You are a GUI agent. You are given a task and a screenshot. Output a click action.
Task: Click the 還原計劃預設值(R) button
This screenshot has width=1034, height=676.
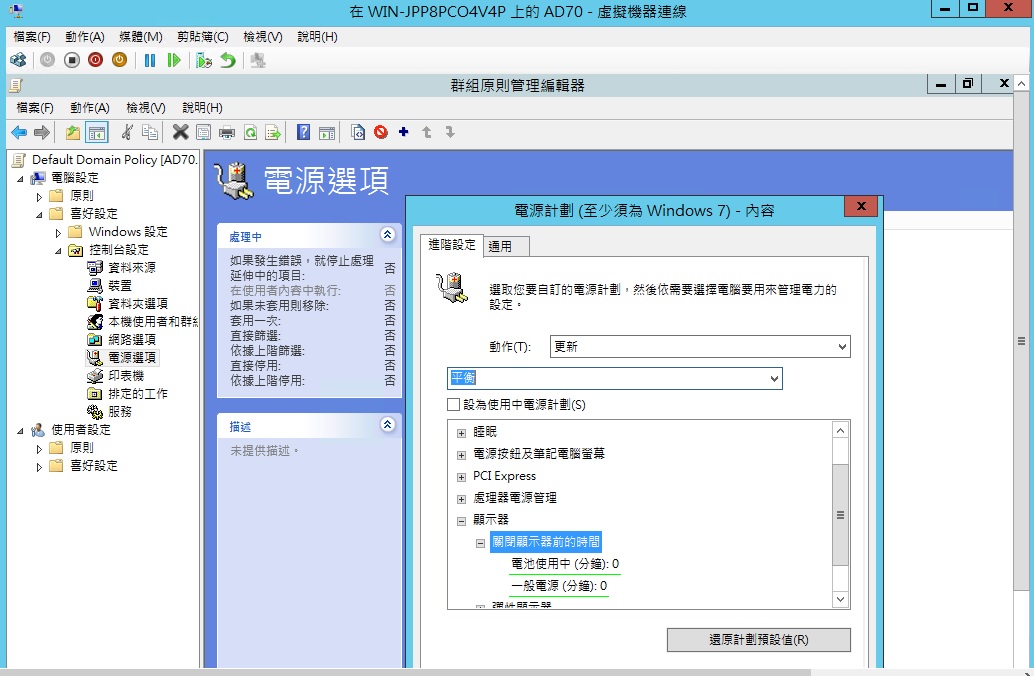758,640
